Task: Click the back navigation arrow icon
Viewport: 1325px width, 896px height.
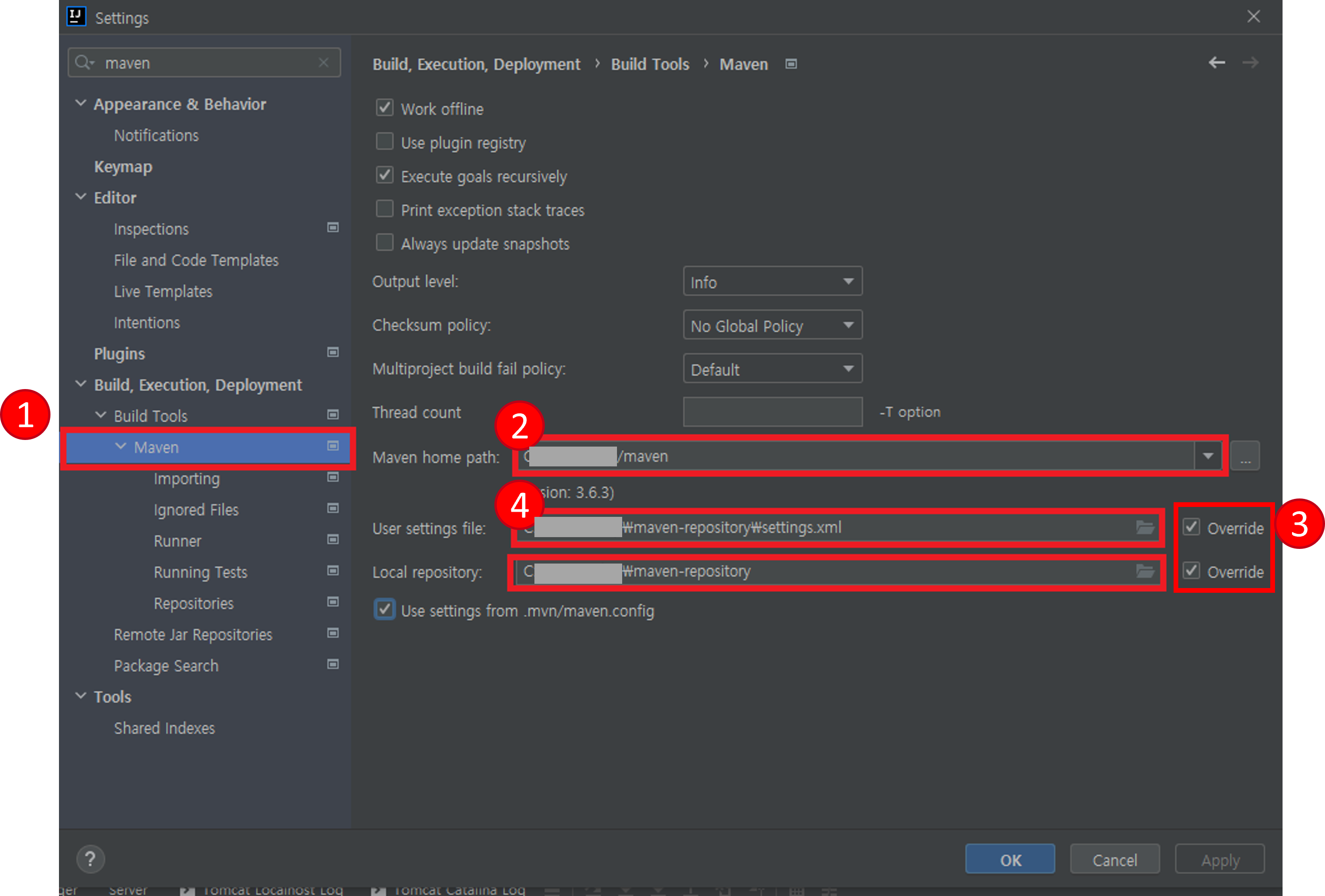Action: tap(1217, 63)
